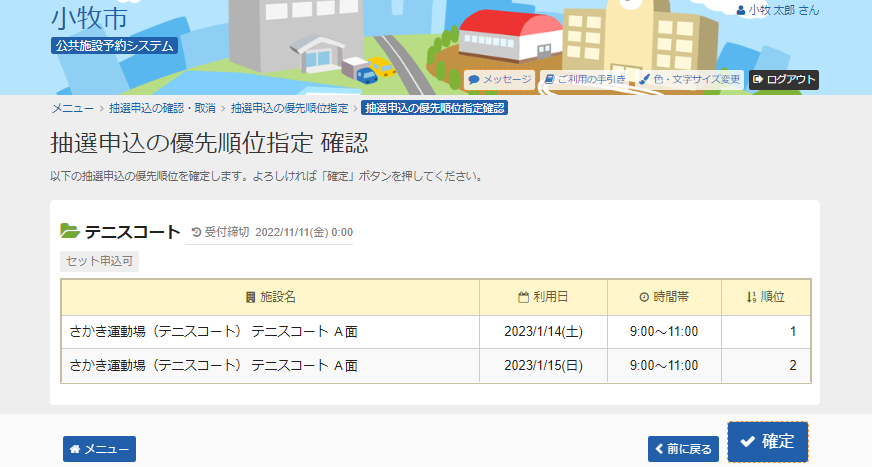Go back with 前に戻る button
The height and width of the screenshot is (467, 872).
click(683, 449)
